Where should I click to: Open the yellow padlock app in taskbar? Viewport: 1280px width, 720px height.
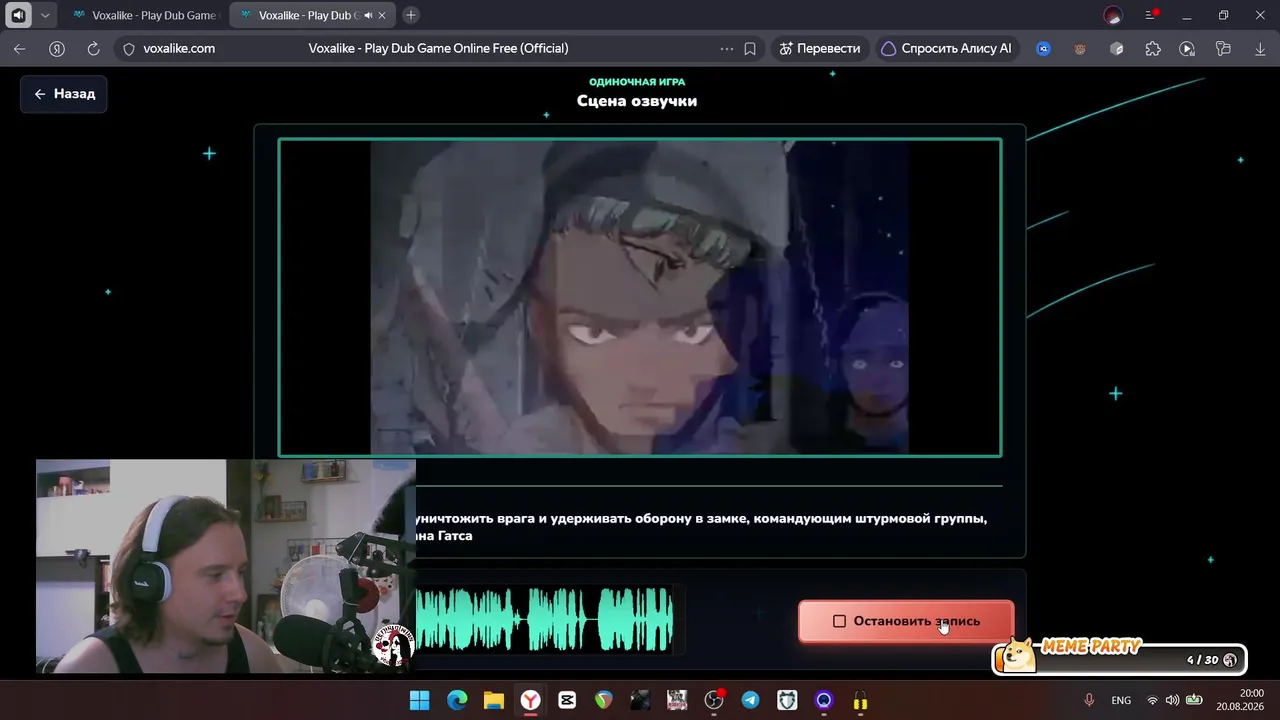[860, 700]
